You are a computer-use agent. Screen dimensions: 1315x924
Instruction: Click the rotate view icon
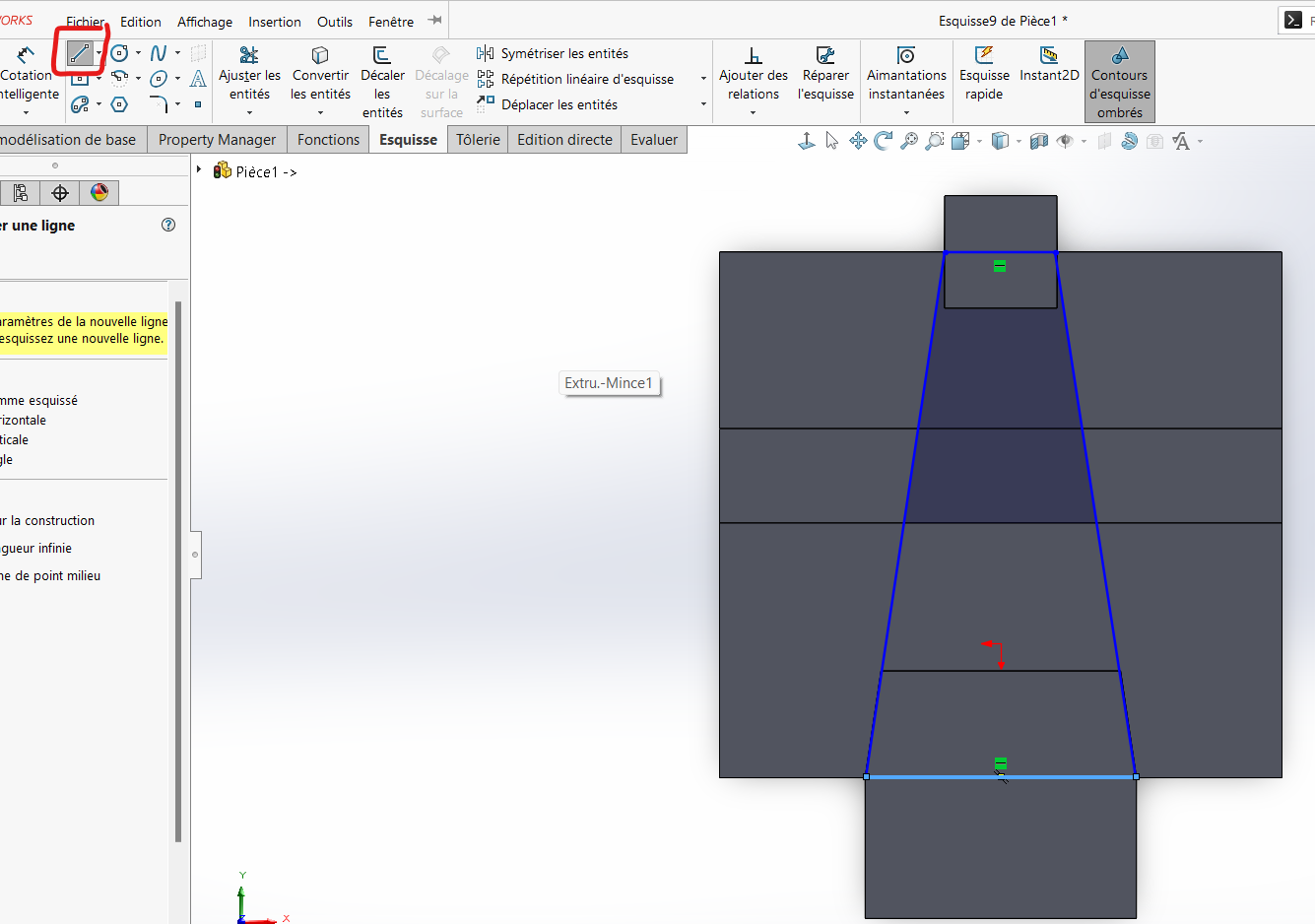pyautogui.click(x=884, y=141)
